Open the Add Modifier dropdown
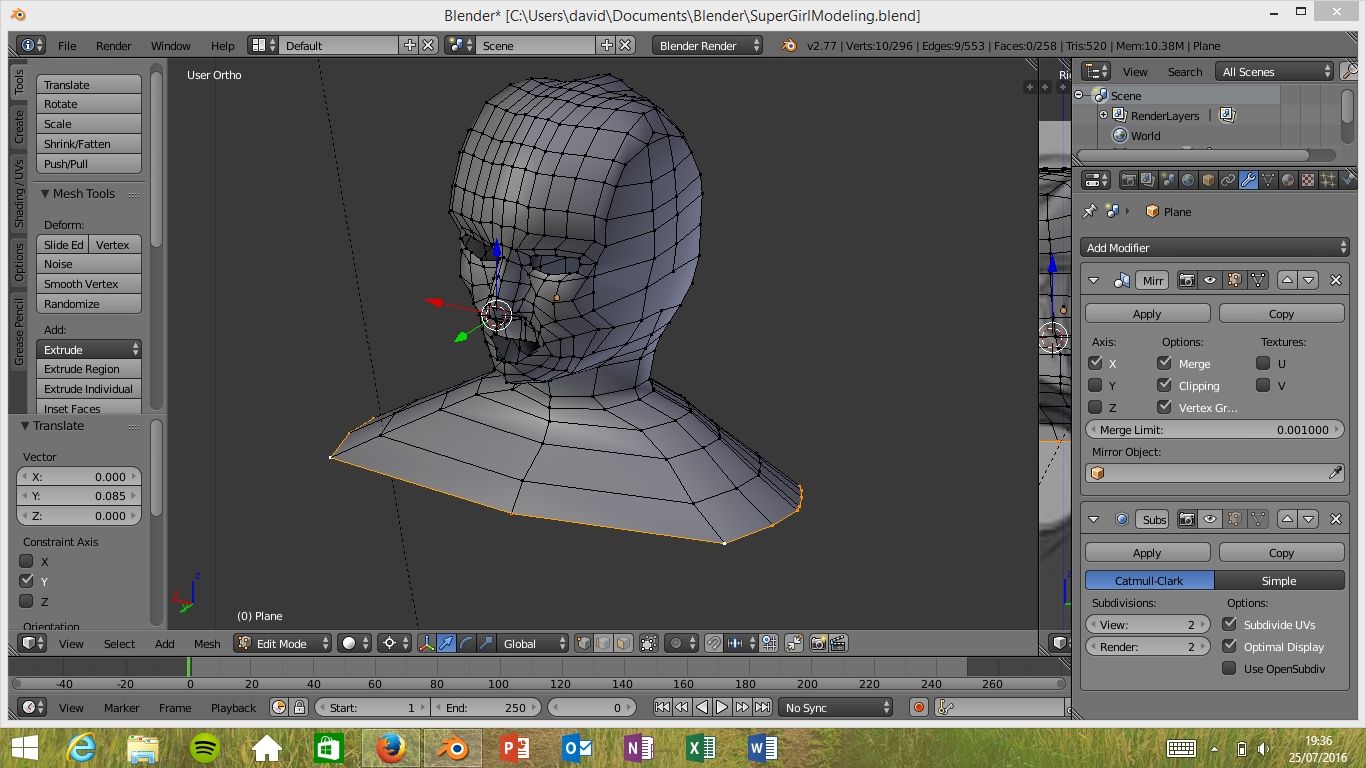The width and height of the screenshot is (1366, 768). tap(1215, 248)
